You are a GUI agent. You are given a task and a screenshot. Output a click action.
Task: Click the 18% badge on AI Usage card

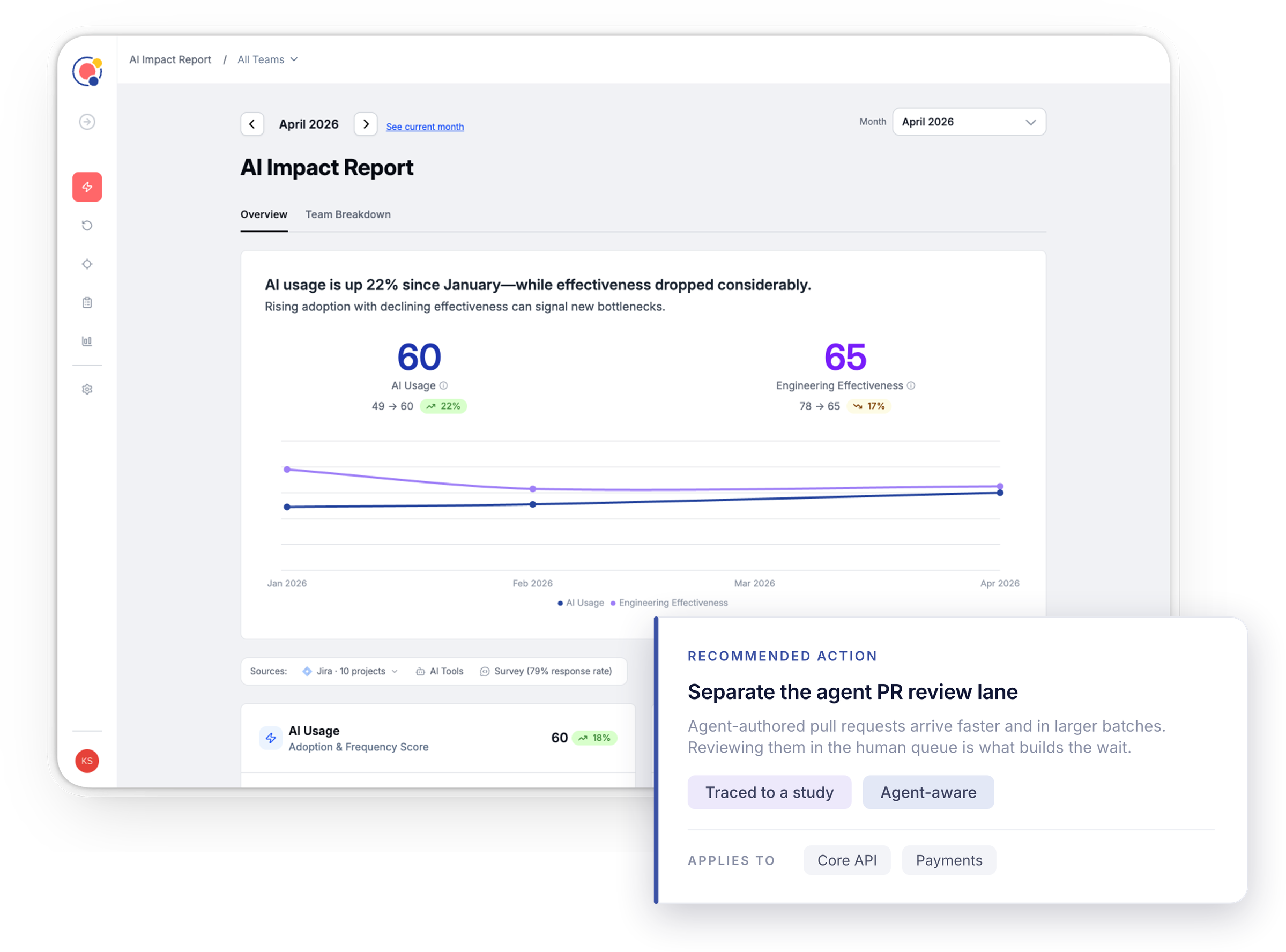[594, 738]
